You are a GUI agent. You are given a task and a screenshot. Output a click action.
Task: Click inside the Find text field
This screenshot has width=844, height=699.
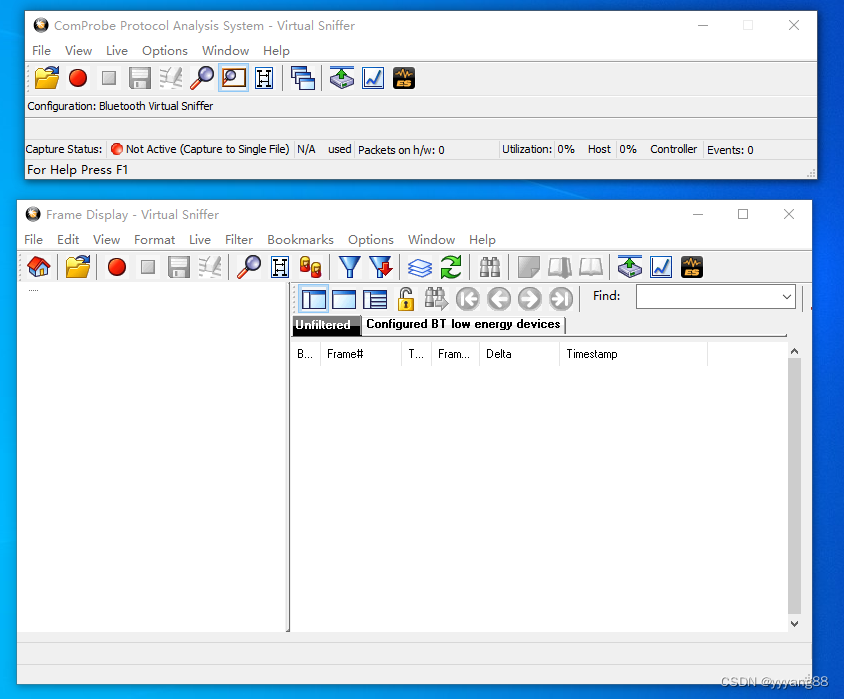coord(707,296)
